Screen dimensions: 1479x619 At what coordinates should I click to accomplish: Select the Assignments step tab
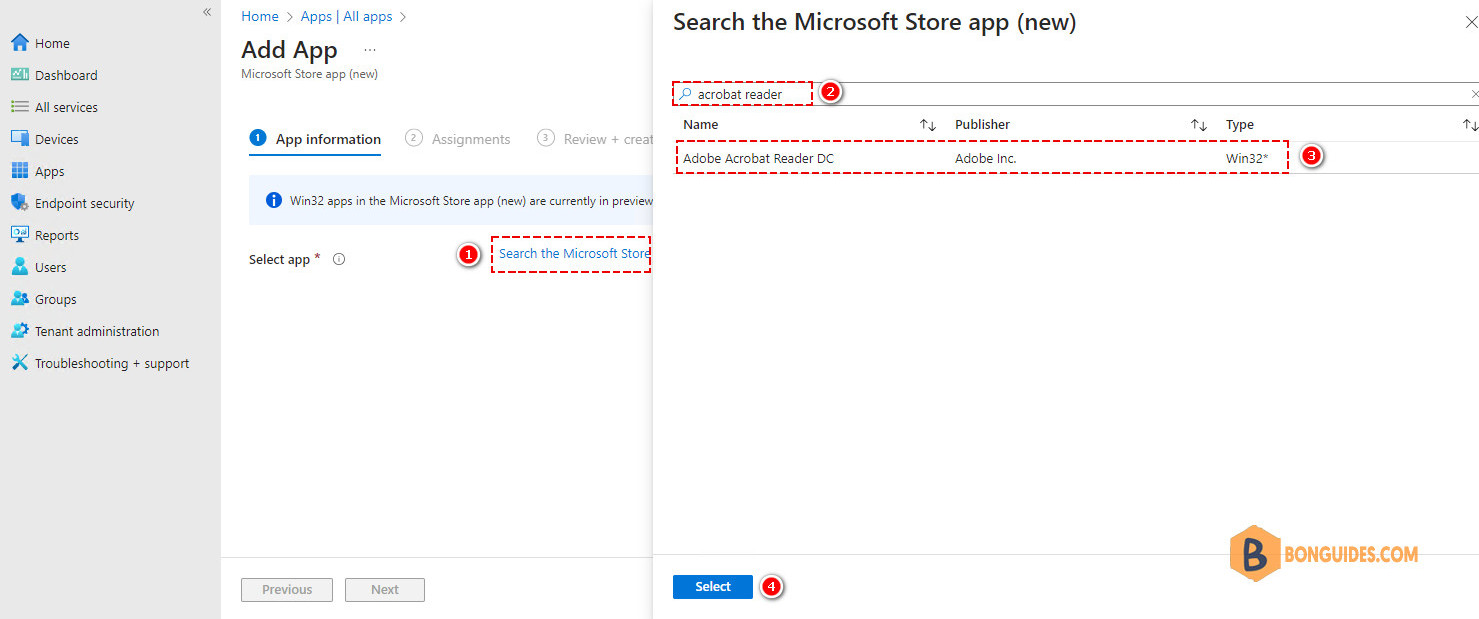458,139
